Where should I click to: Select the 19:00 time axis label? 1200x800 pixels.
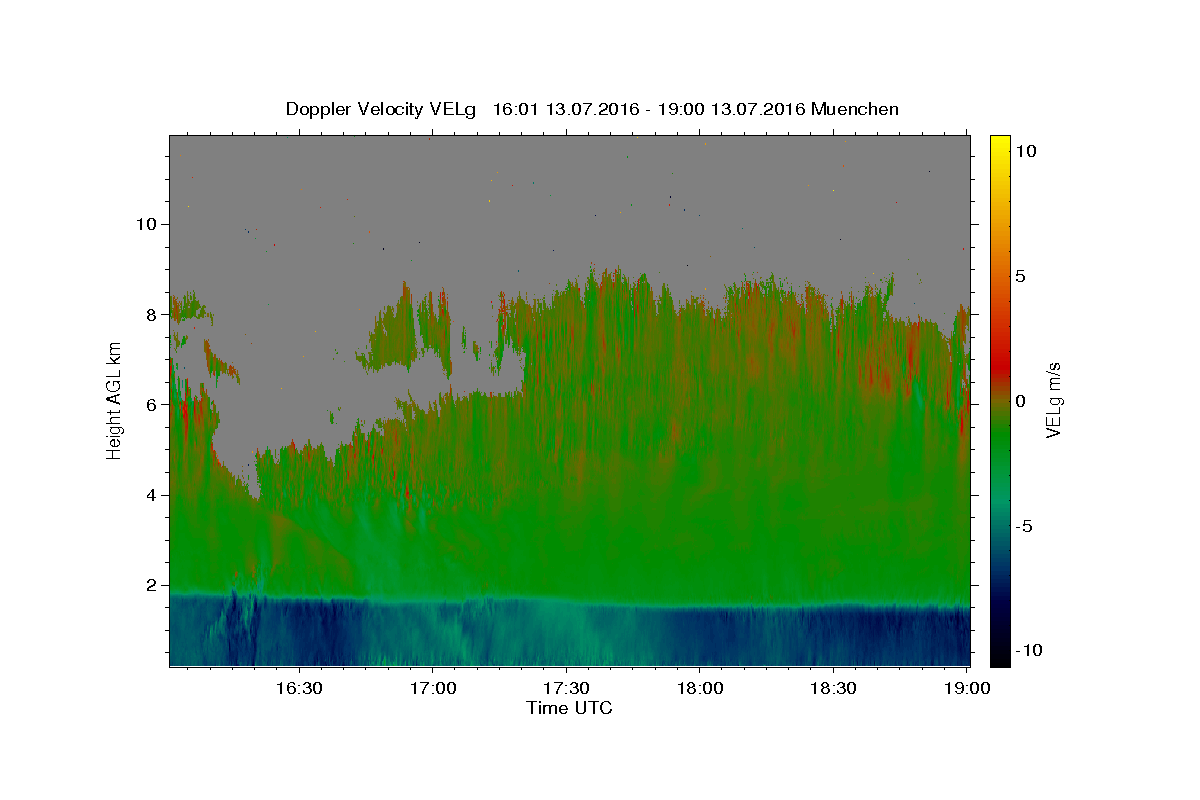click(x=968, y=688)
